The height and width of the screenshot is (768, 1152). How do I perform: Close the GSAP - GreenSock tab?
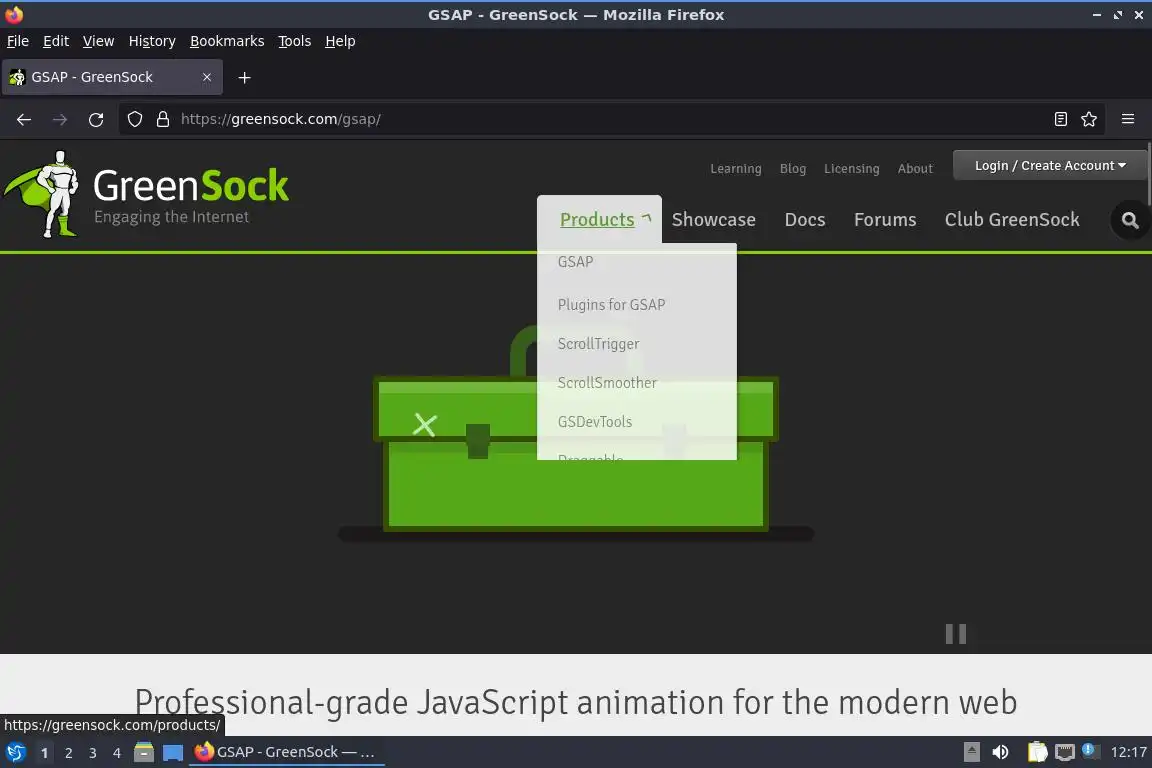pyautogui.click(x=207, y=77)
